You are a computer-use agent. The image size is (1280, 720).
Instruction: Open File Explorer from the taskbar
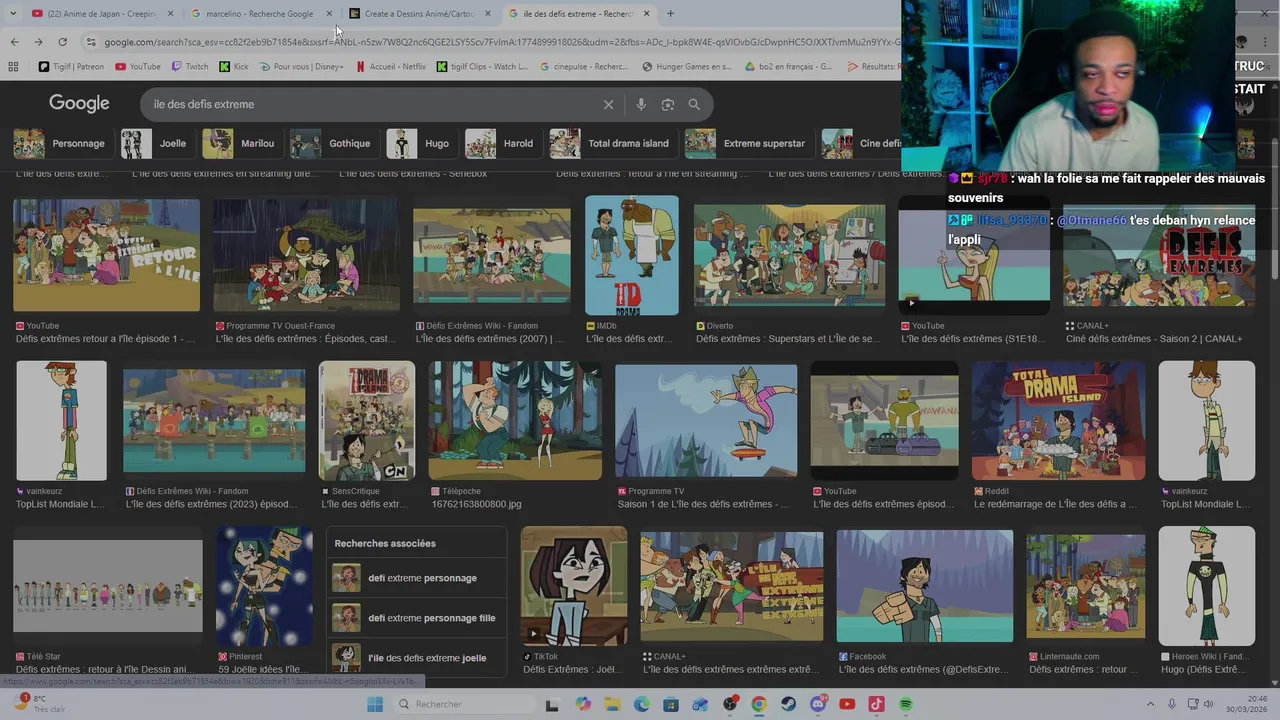(x=612, y=704)
